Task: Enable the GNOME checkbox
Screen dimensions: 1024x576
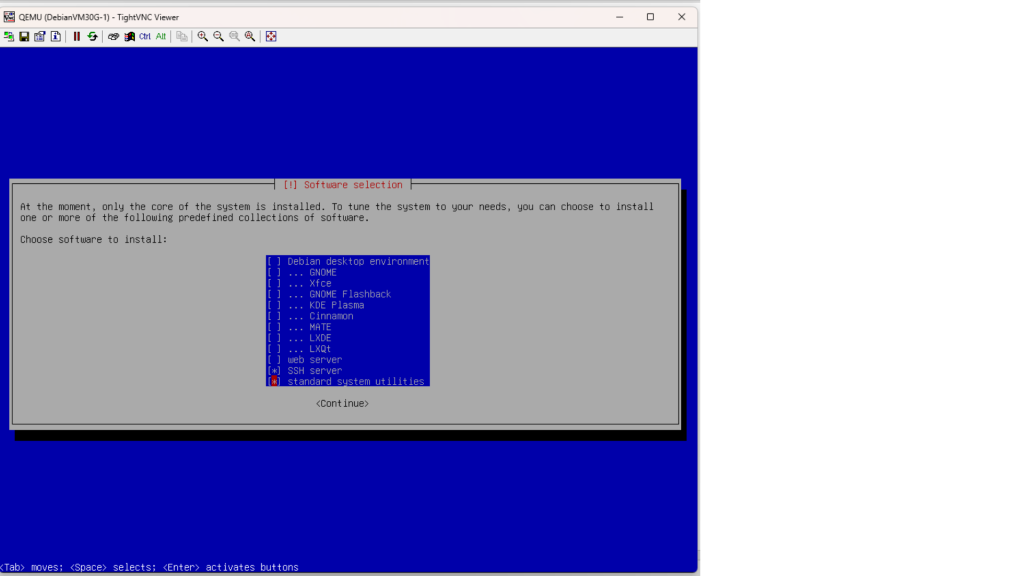Action: [274, 273]
